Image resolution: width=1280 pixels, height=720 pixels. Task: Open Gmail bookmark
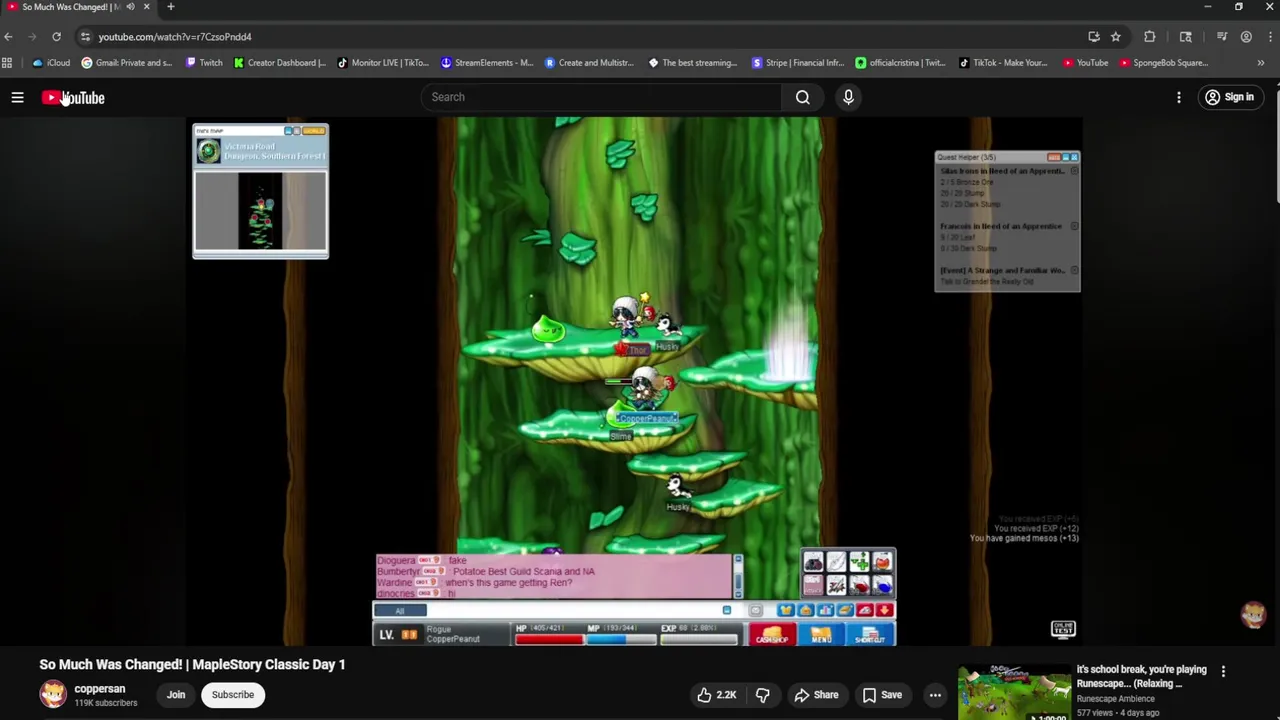(127, 63)
